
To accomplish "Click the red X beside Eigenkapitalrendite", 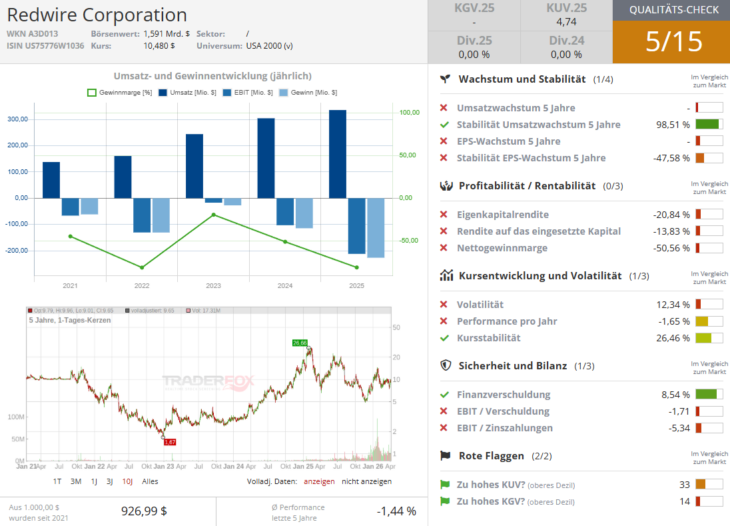I will coord(445,214).
